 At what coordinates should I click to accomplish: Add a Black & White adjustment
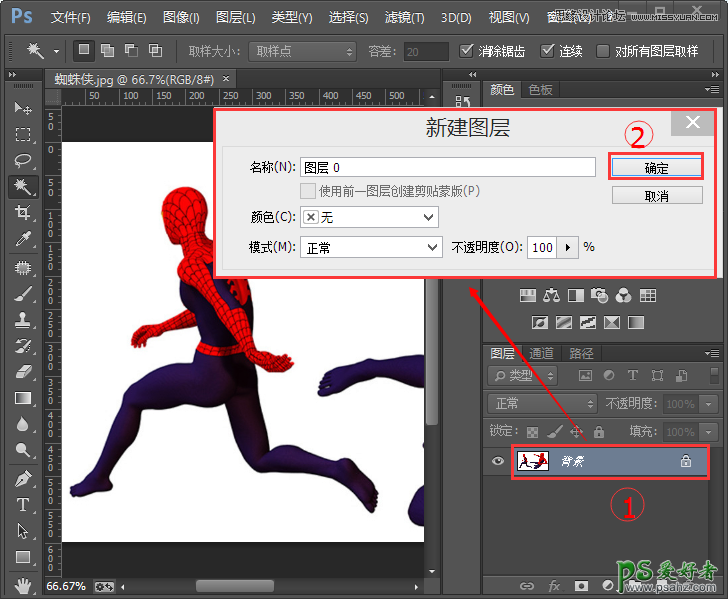576,295
